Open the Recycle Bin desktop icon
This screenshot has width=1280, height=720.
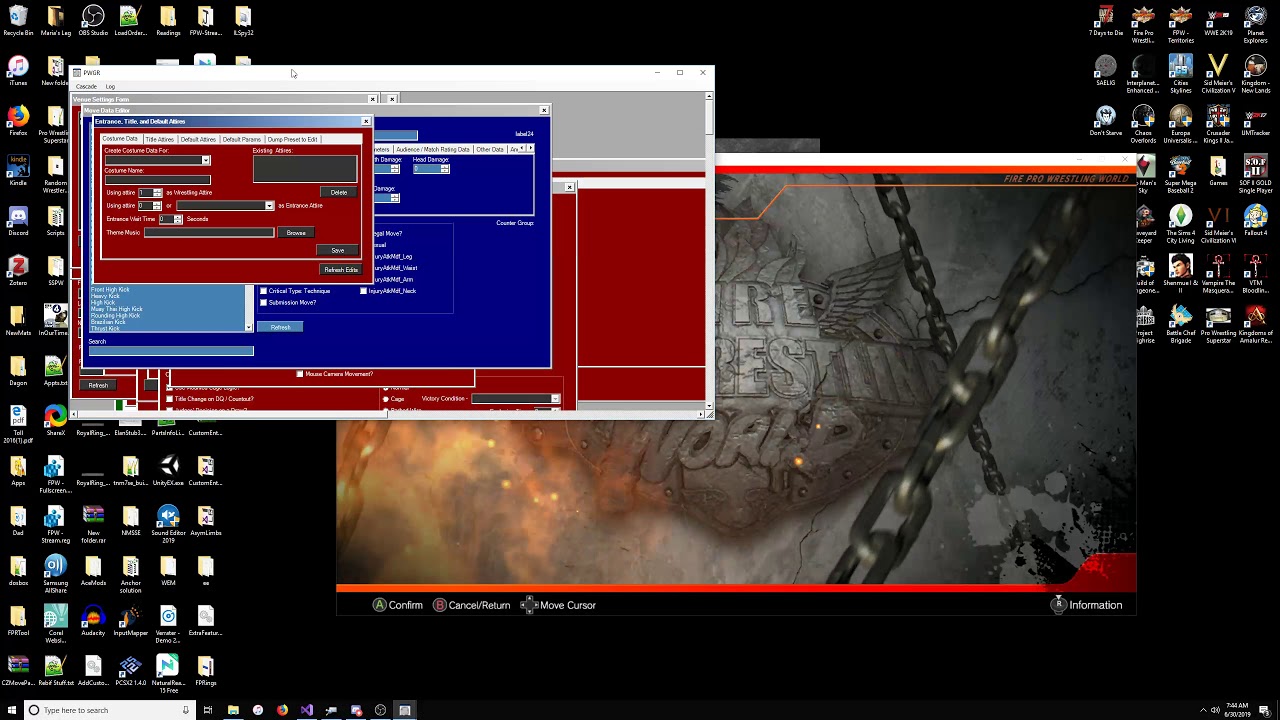point(18,21)
